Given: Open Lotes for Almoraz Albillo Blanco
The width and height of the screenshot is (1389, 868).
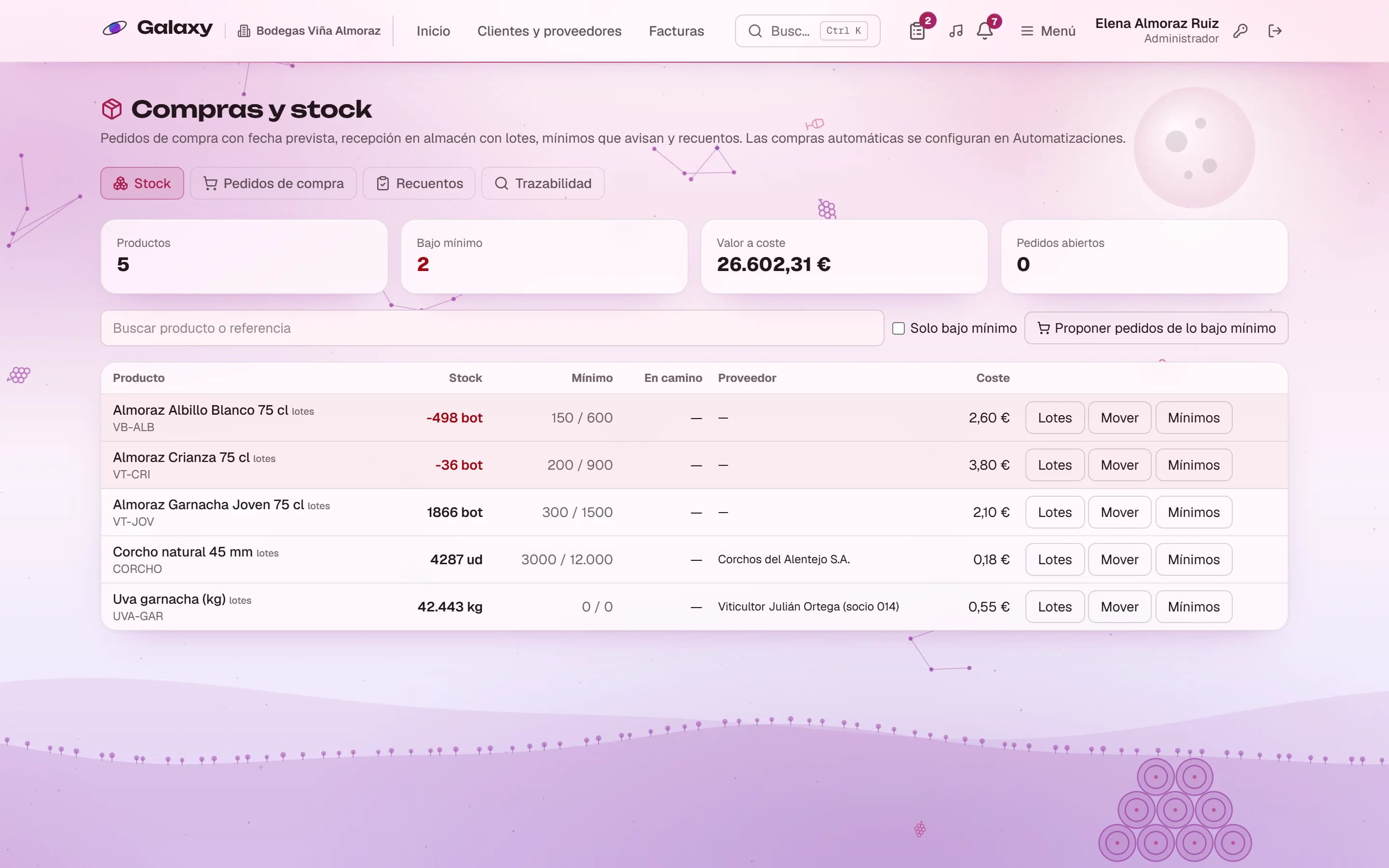Looking at the screenshot, I should (x=1055, y=418).
